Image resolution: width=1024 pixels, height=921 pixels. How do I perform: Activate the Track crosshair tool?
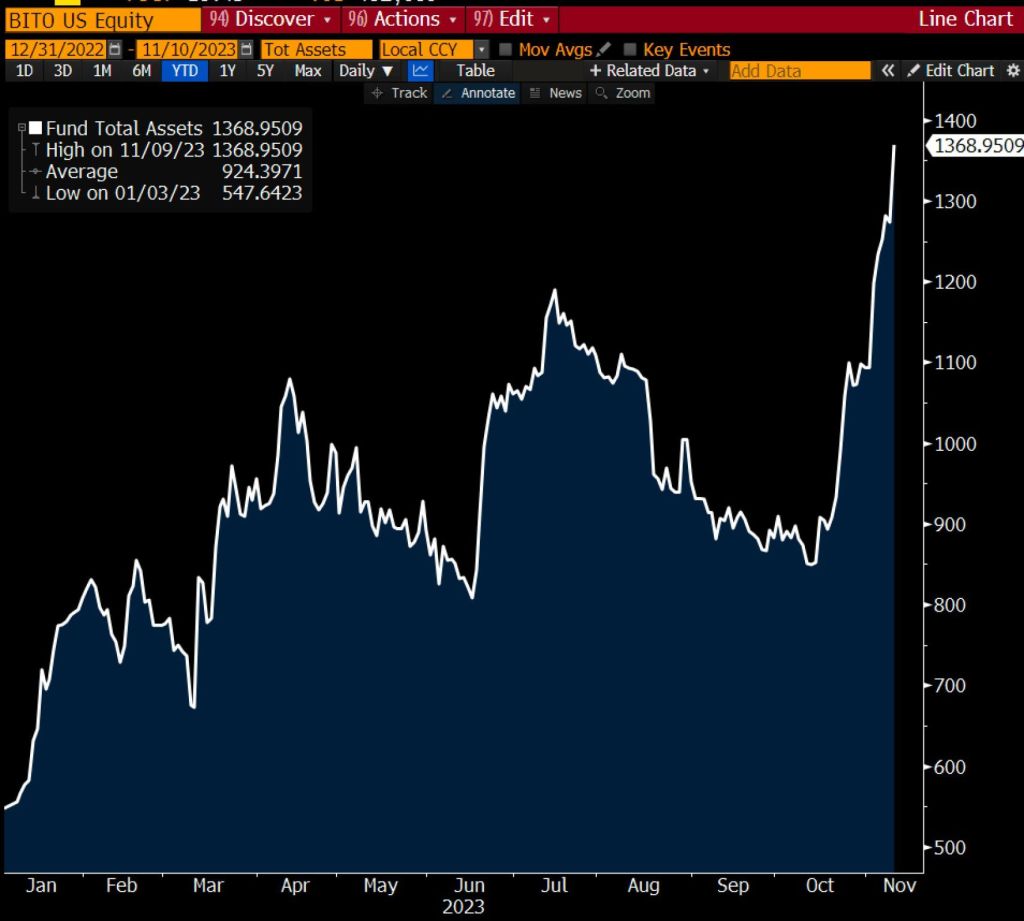click(x=399, y=93)
